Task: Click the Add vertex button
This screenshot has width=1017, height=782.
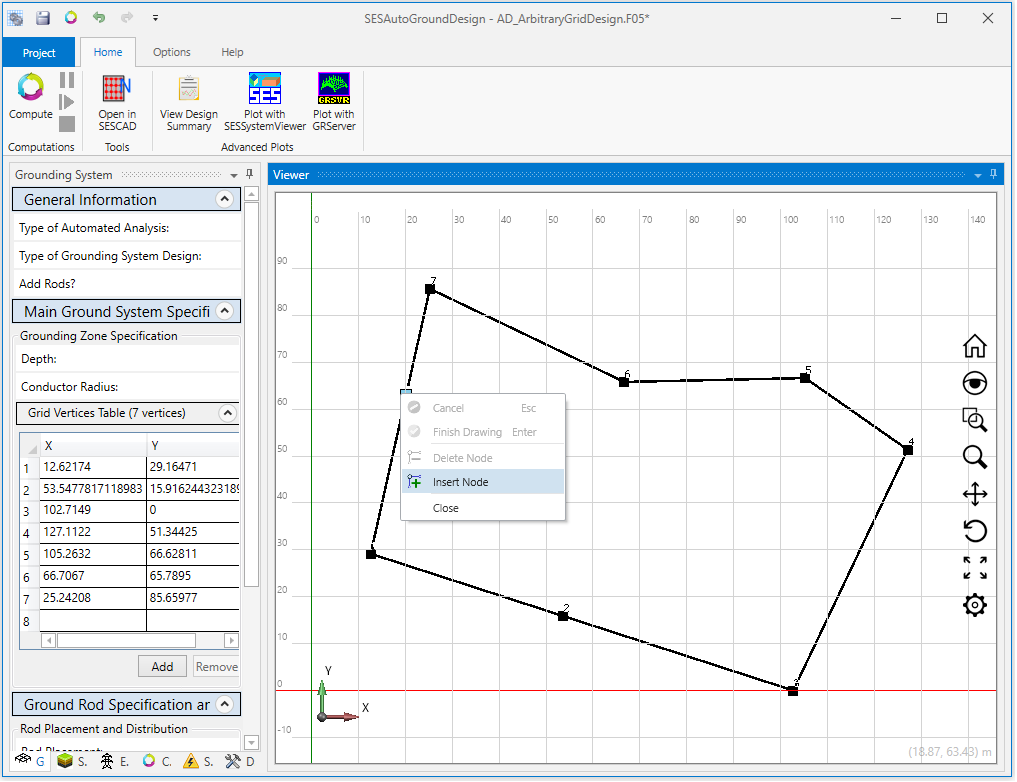Action: click(x=162, y=667)
